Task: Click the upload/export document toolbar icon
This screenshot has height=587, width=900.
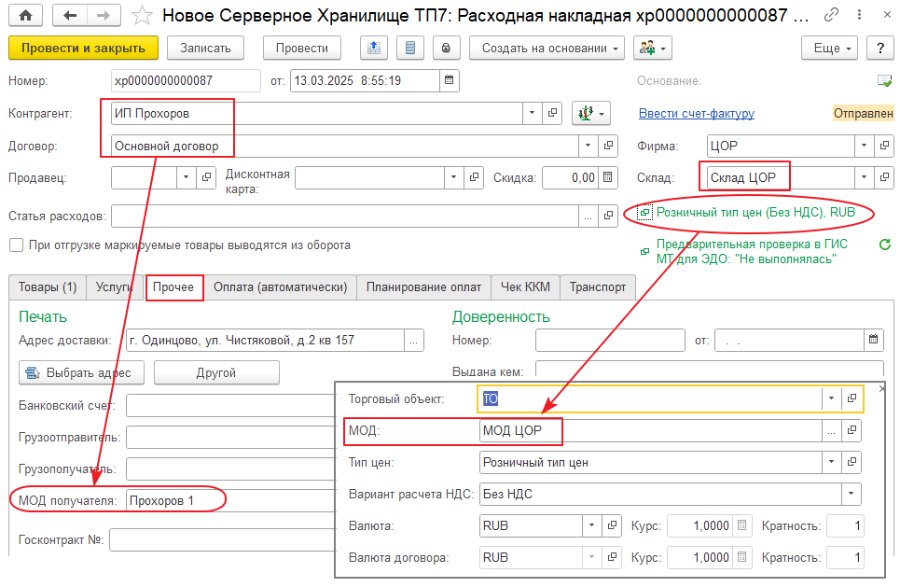Action: (374, 48)
